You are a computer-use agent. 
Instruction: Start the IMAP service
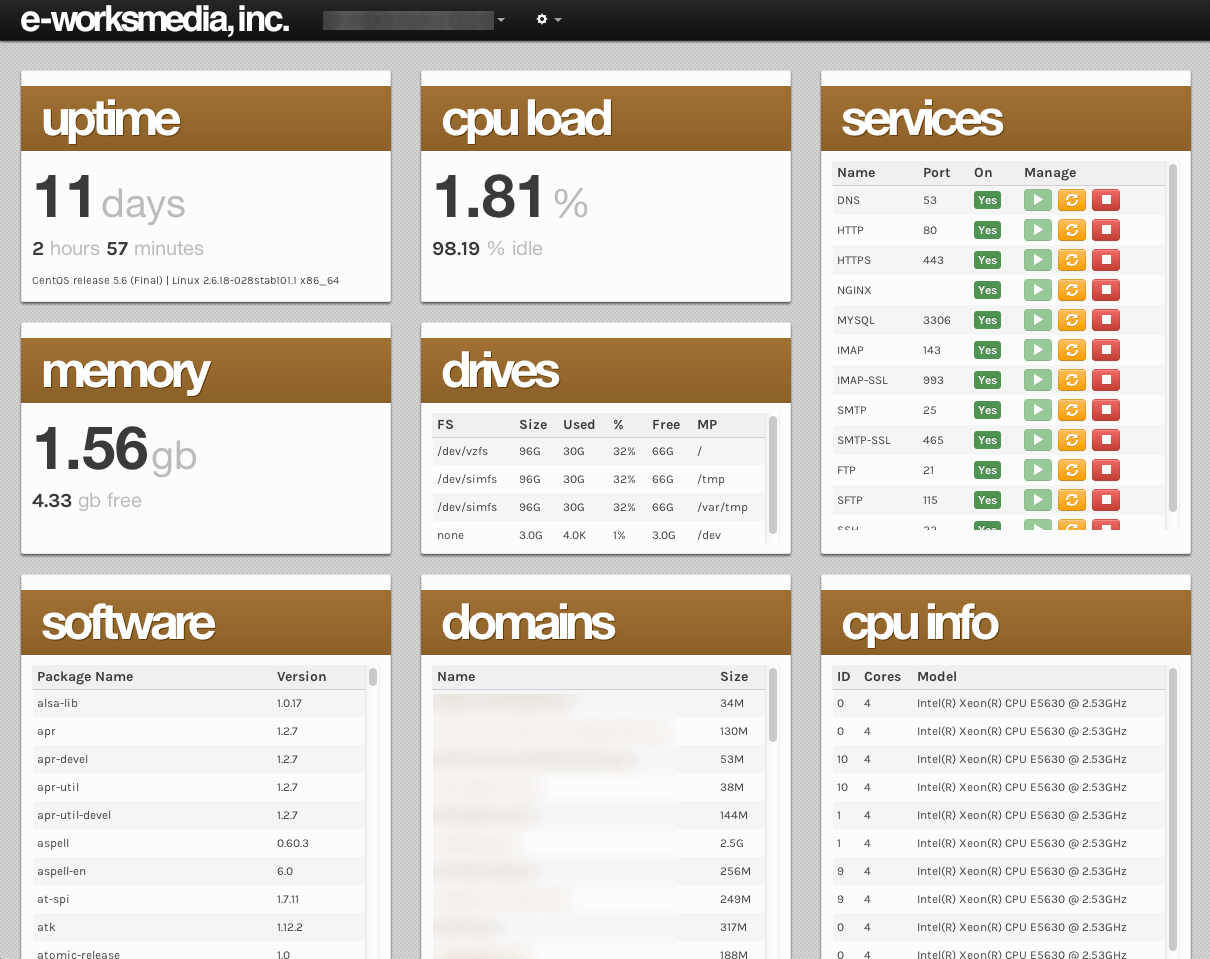coord(1037,350)
